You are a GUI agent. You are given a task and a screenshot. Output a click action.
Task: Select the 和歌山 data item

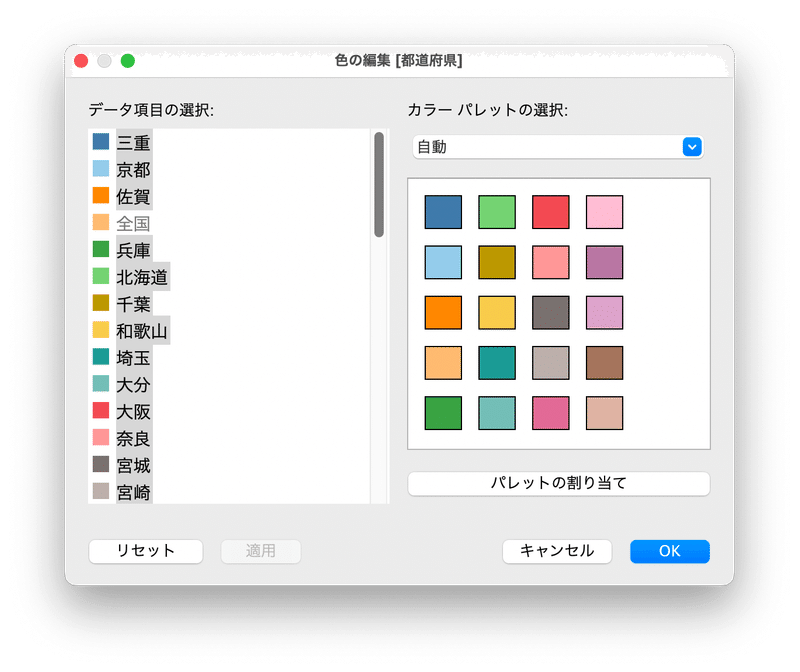tap(142, 331)
